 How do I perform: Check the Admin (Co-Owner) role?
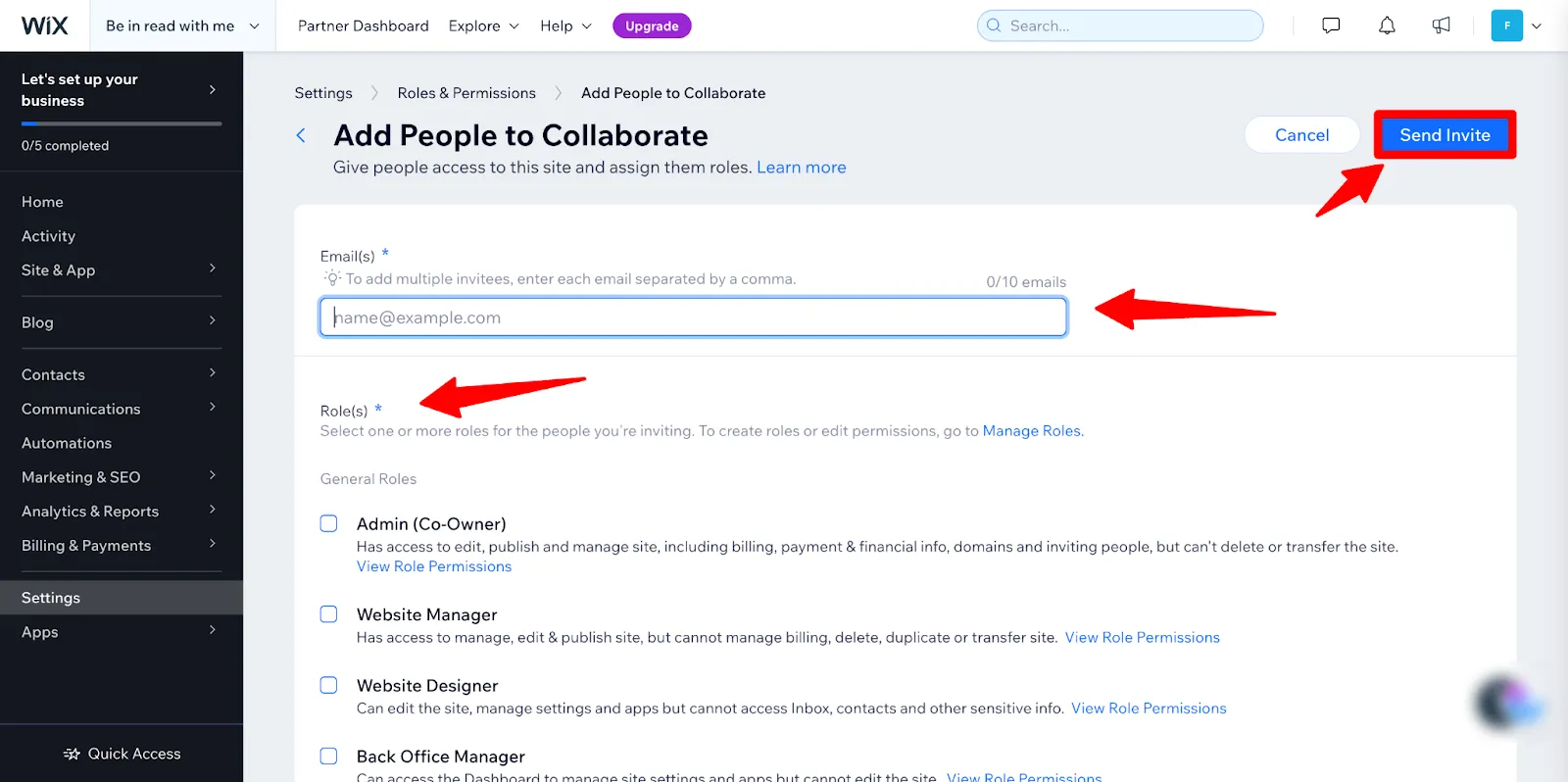coord(329,523)
